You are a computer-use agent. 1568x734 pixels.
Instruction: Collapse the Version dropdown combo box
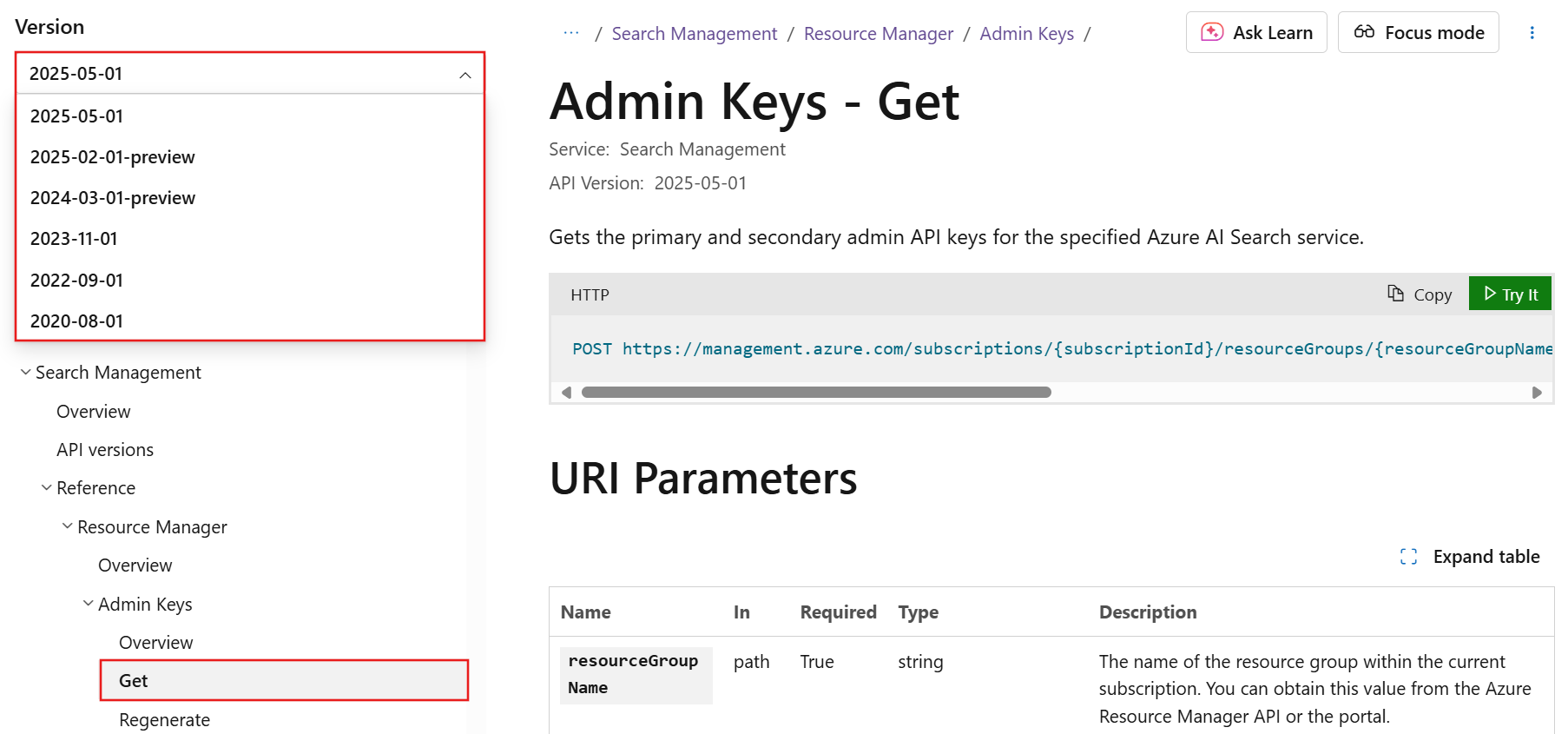[x=465, y=75]
